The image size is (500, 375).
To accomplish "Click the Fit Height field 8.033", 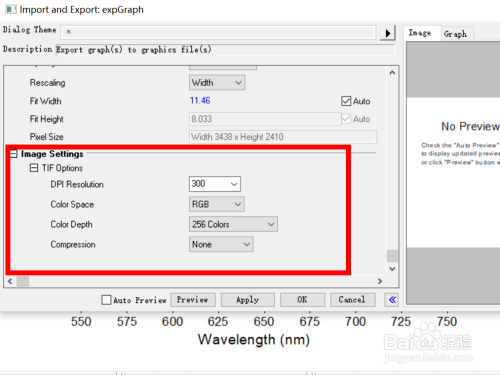I will [265, 119].
